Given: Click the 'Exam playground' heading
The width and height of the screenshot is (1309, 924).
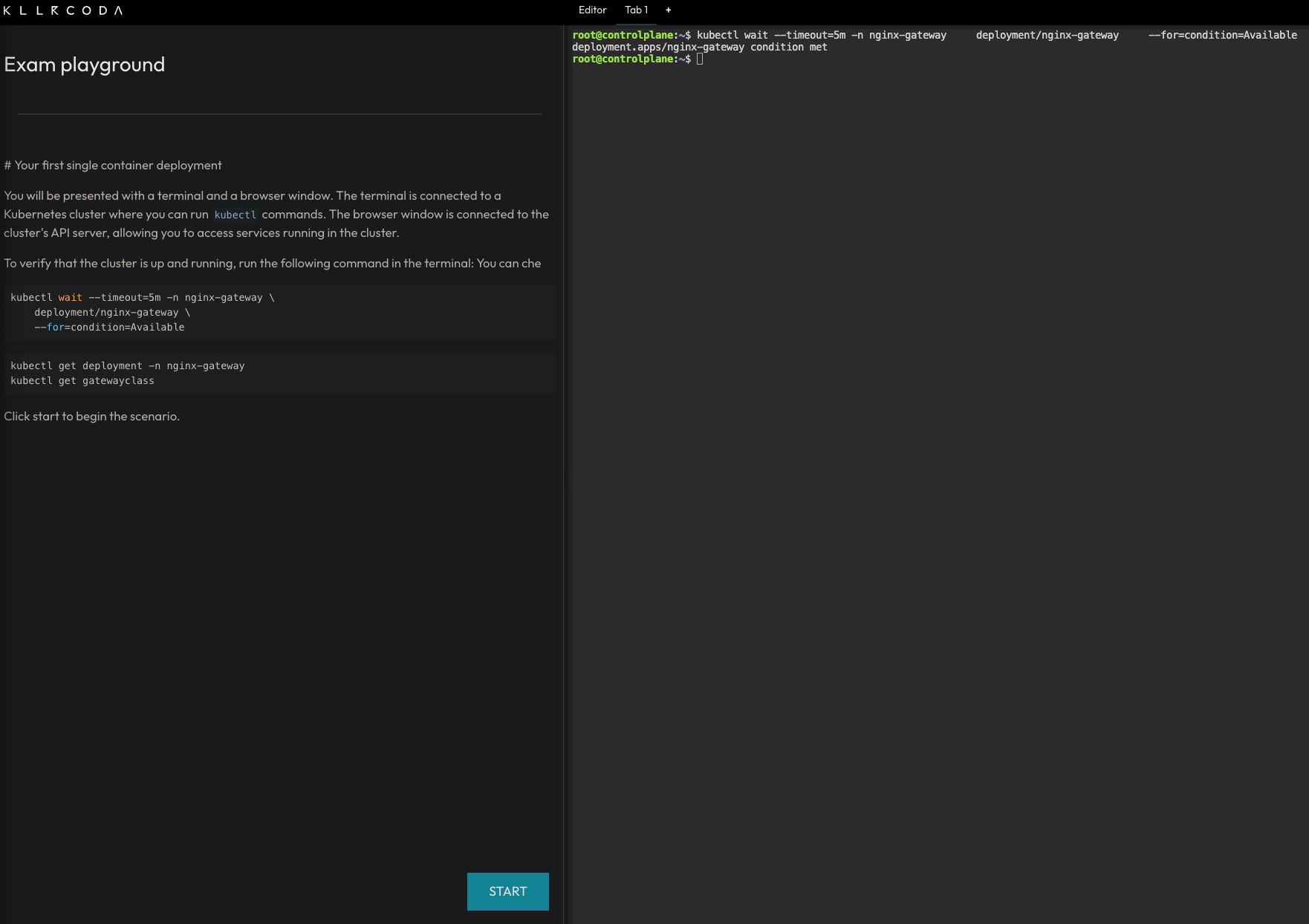Looking at the screenshot, I should tap(85, 65).
